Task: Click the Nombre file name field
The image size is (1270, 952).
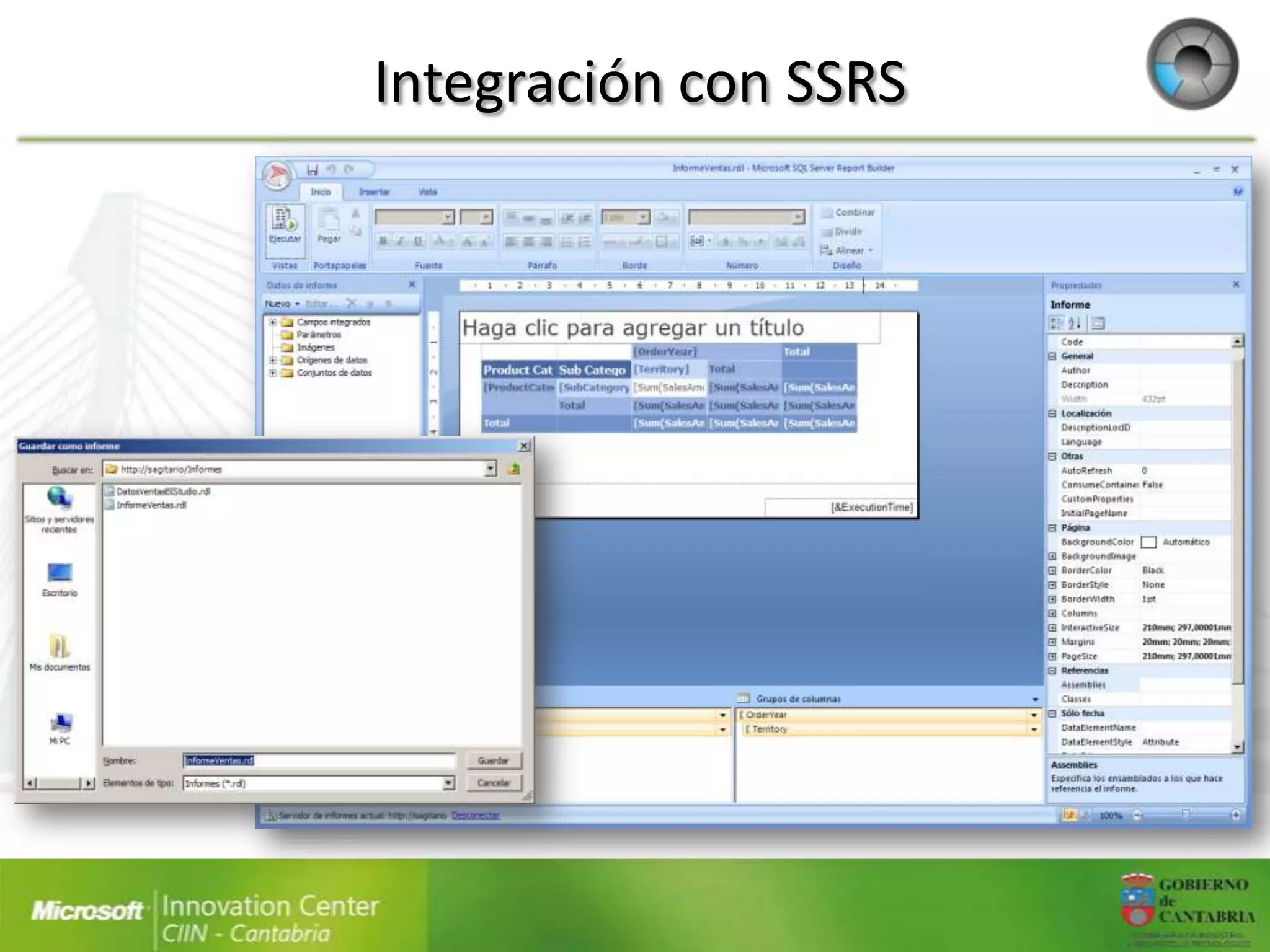Action: tap(319, 760)
